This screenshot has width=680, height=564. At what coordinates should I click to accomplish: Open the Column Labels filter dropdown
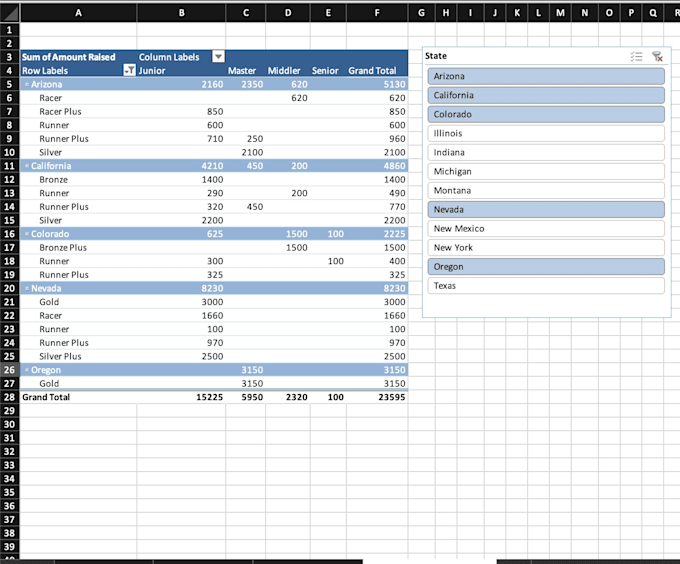218,57
